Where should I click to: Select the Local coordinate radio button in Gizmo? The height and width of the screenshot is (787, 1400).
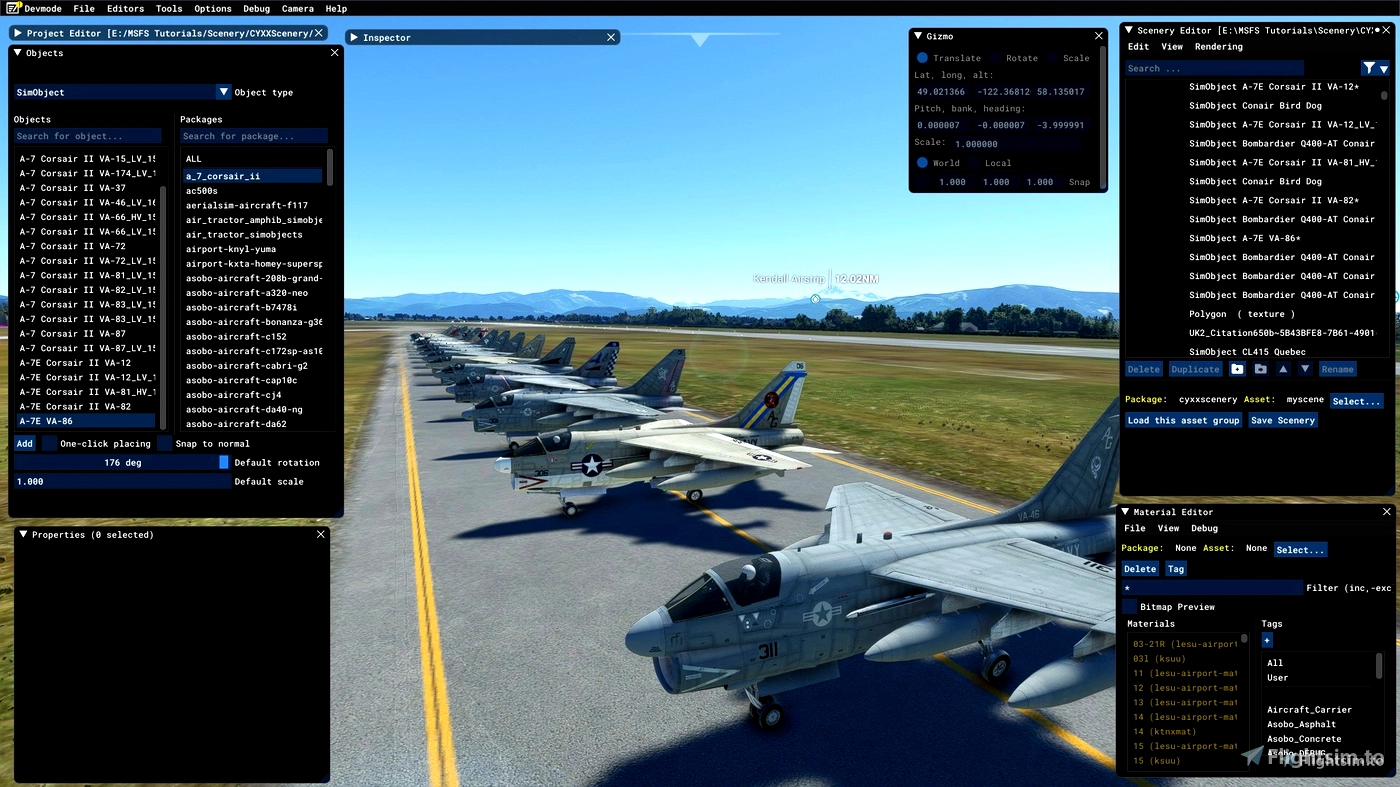(974, 162)
